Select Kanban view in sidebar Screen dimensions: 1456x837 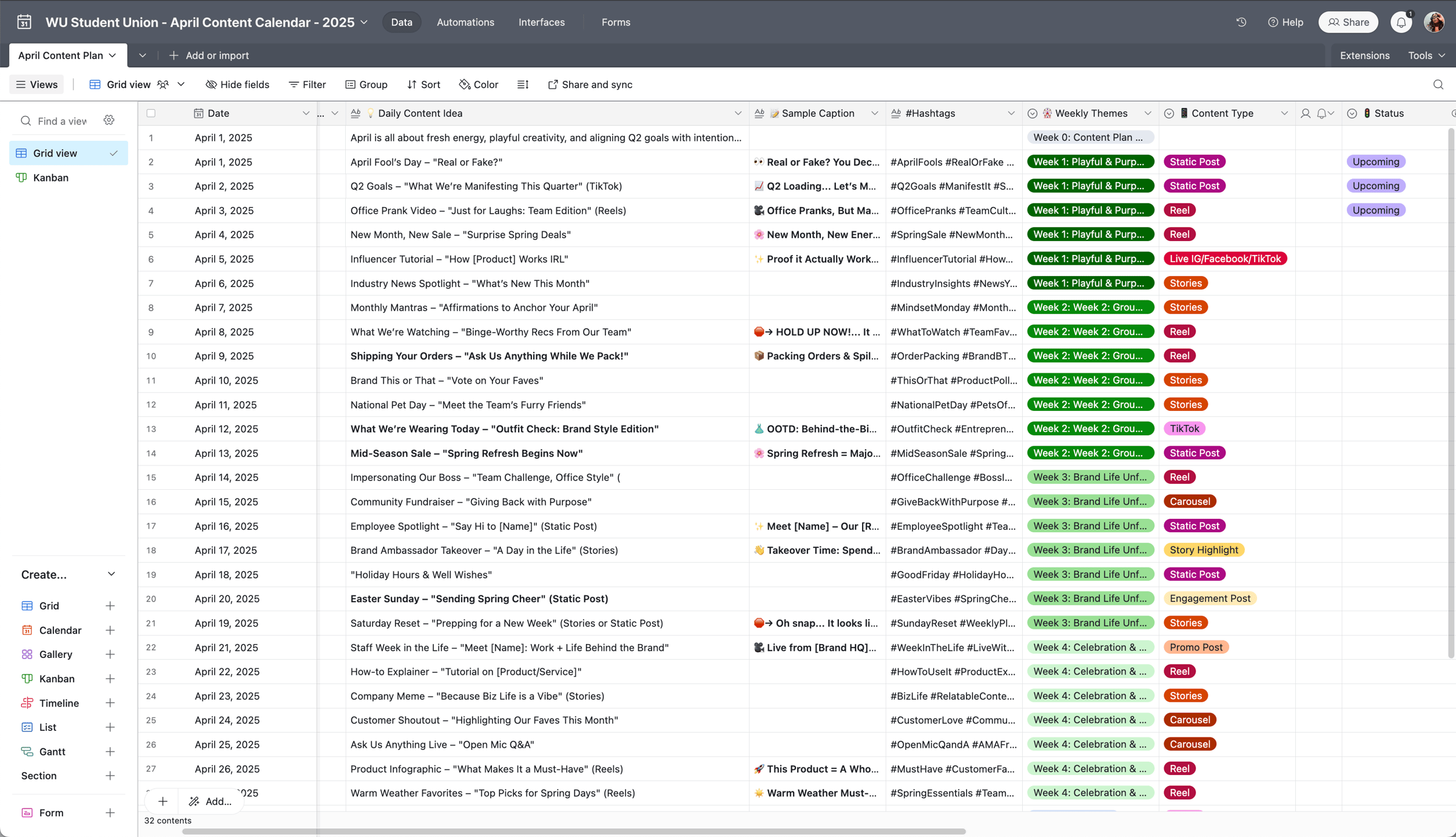pos(69,178)
